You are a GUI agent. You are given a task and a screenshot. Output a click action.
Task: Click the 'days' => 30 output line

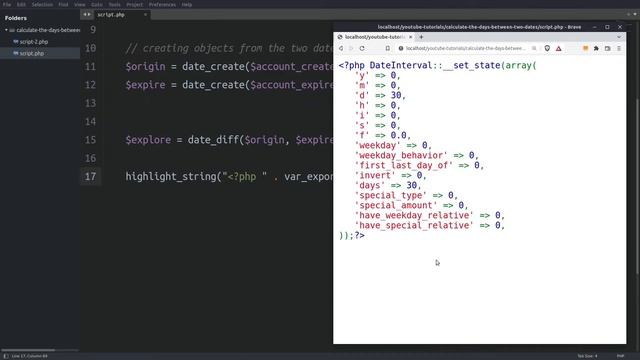(387, 185)
